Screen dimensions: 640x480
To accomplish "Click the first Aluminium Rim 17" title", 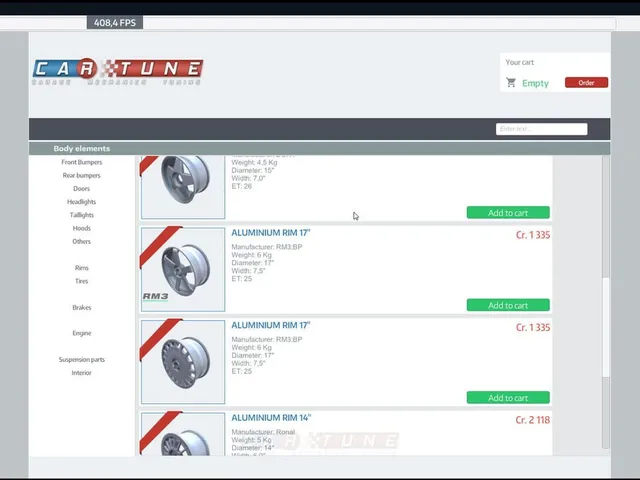I will pos(271,233).
